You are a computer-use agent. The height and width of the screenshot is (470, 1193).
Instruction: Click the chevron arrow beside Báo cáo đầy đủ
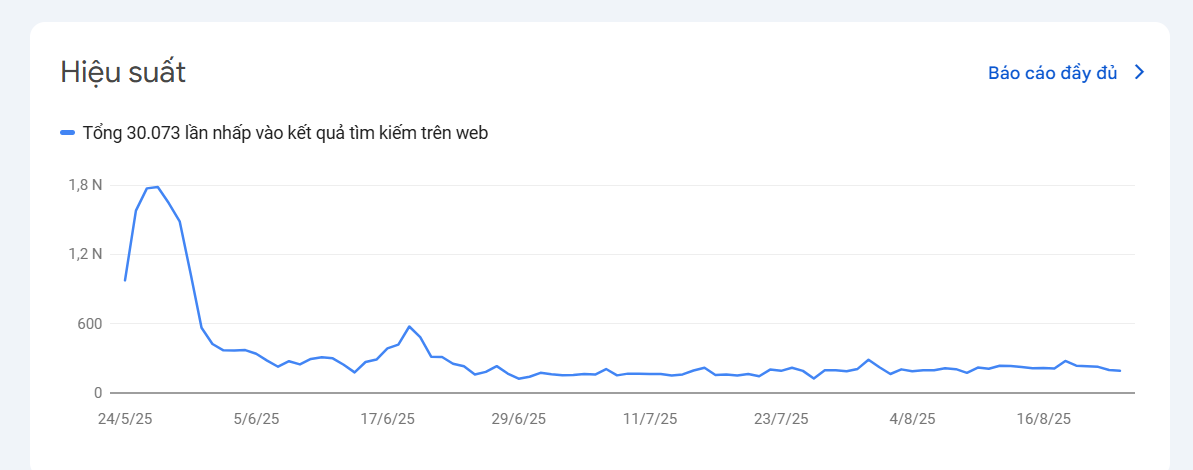pyautogui.click(x=1139, y=73)
